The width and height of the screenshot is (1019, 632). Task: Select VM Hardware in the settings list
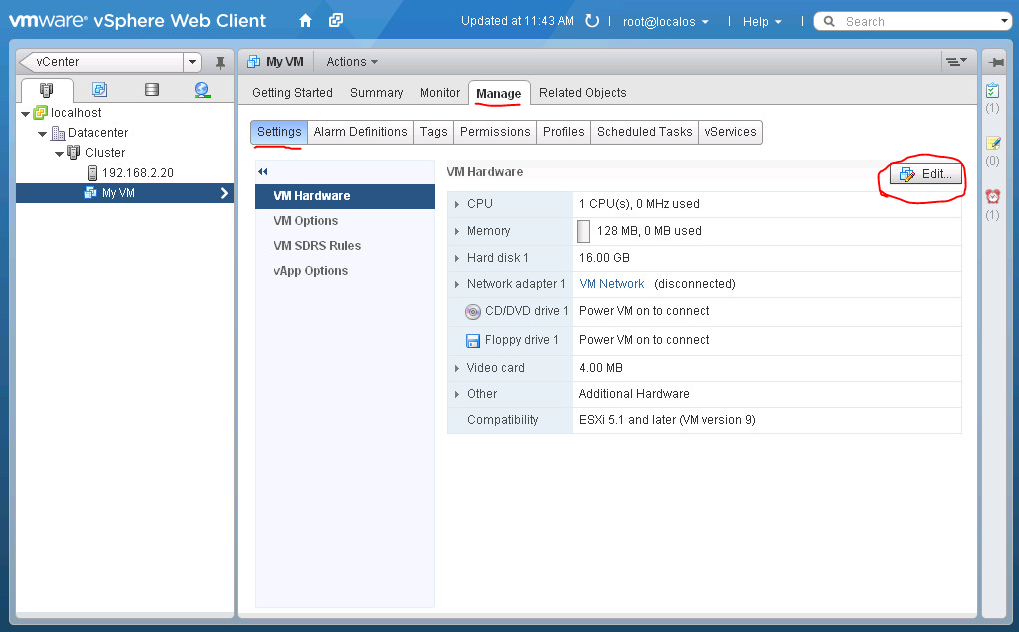[x=345, y=196]
